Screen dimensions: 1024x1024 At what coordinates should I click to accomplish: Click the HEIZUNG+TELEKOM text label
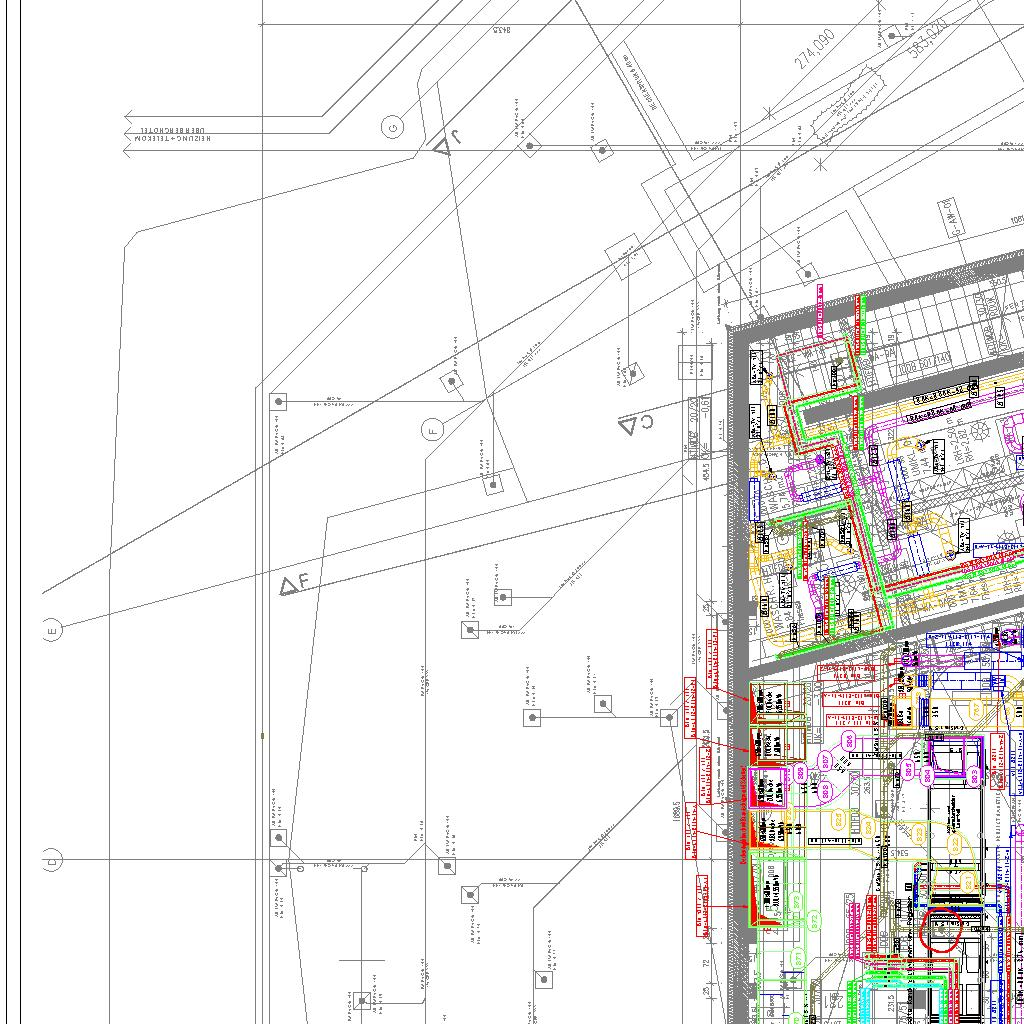pyautogui.click(x=170, y=139)
